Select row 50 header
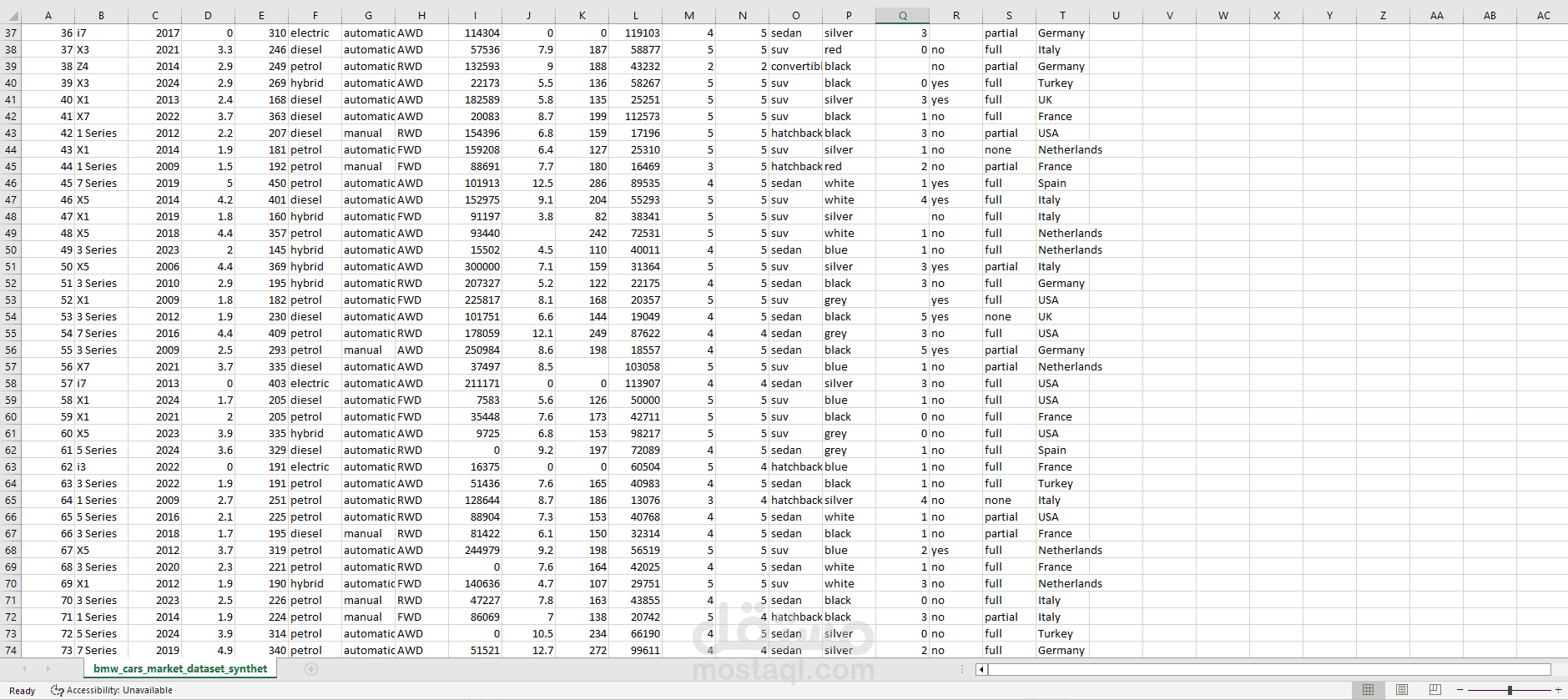 coord(11,250)
